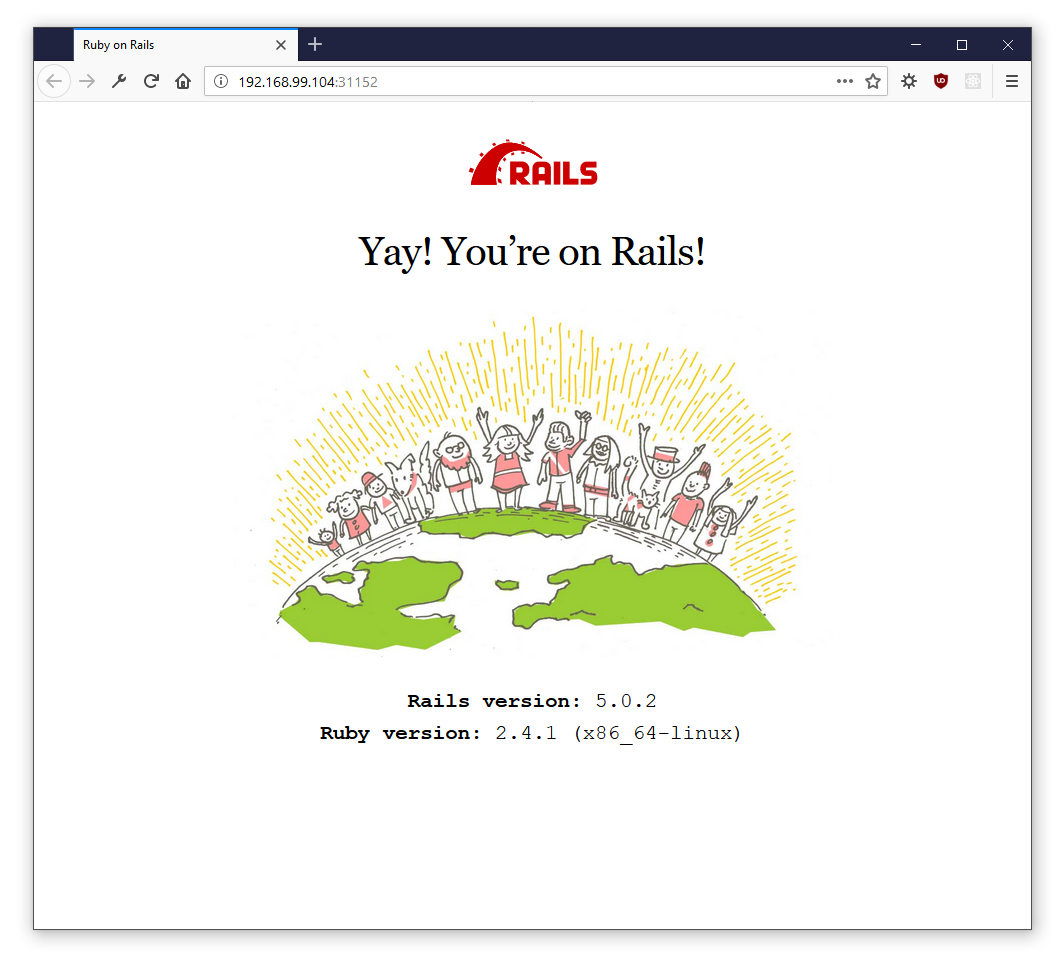The image size is (1063, 964).
Task: Click the 'Yay! You're on Rails!' heading
Action: [532, 252]
